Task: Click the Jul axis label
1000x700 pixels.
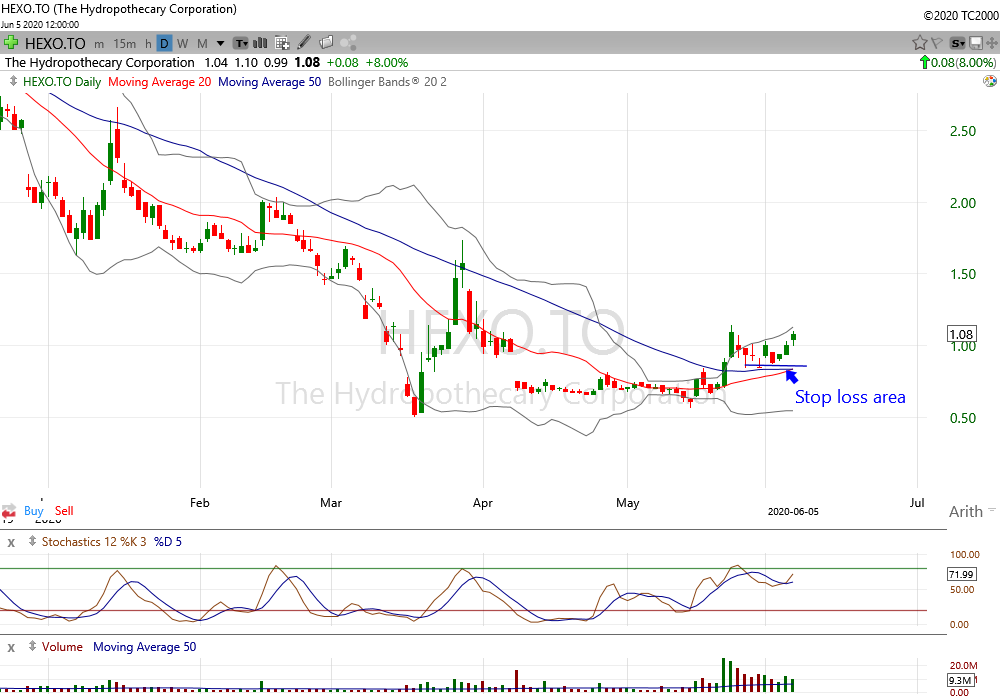Action: (x=917, y=503)
